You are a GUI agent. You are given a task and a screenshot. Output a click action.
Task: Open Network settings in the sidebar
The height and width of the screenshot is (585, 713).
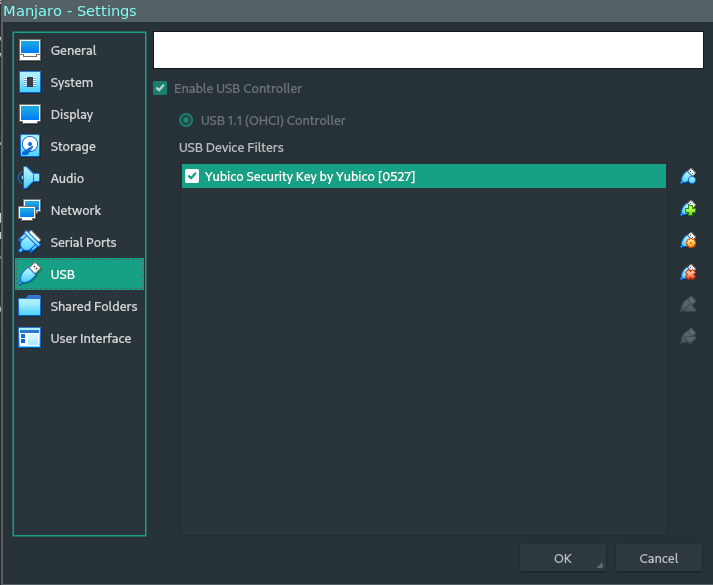75,210
